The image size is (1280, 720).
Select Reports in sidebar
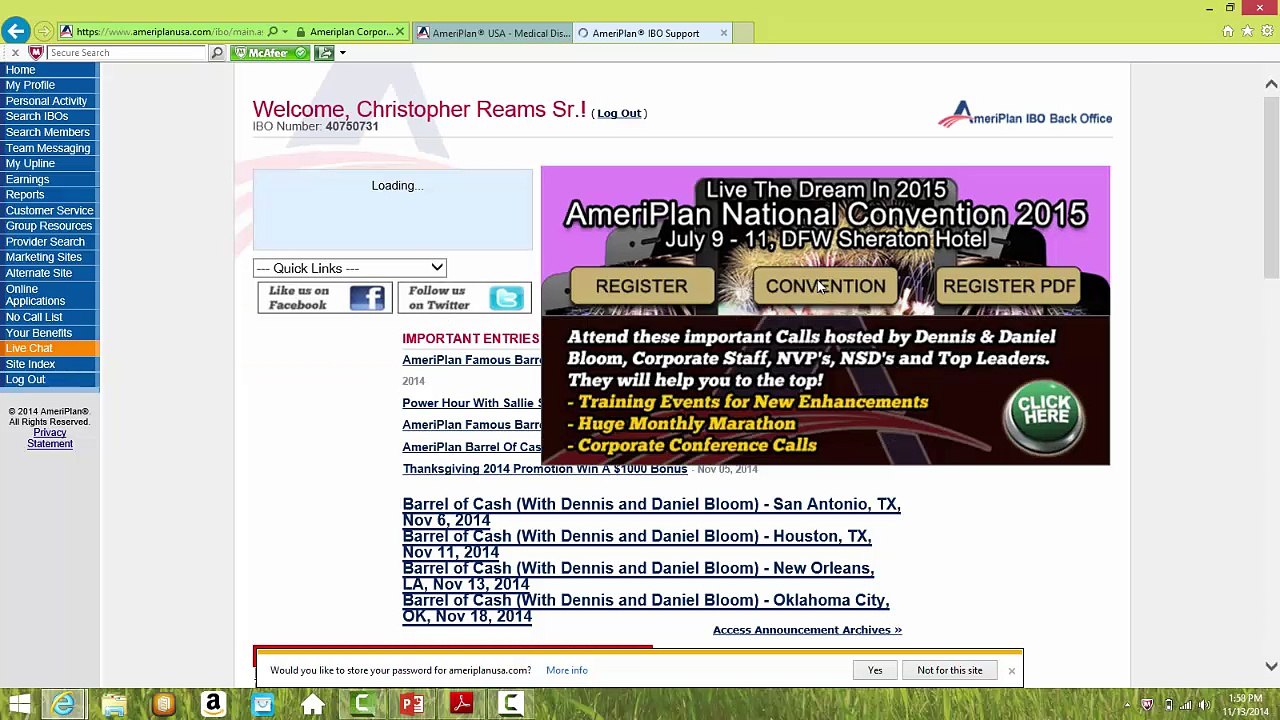coord(49,195)
